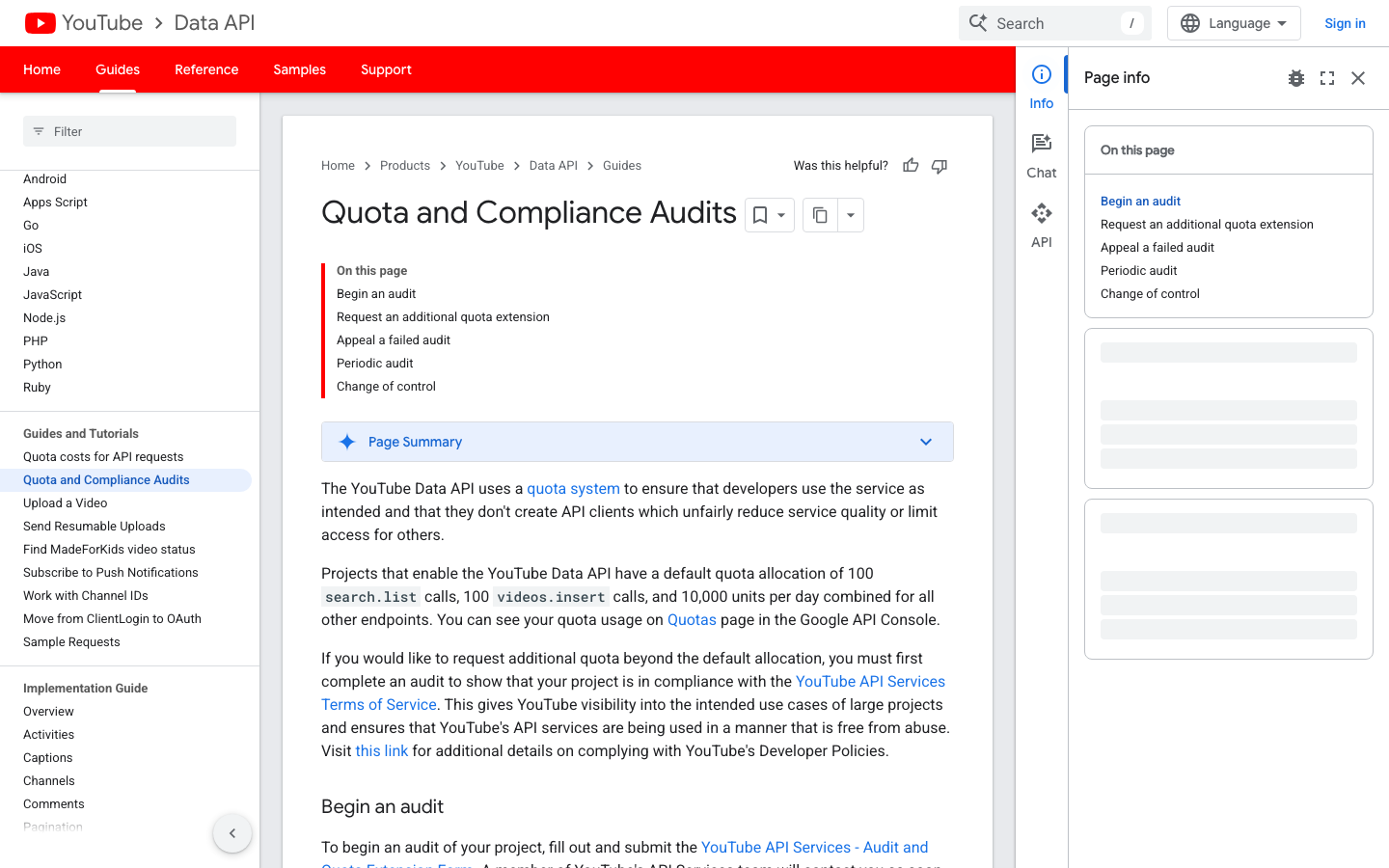Select Periodic audit in Page info panel
The width and height of the screenshot is (1389, 868).
pyautogui.click(x=1138, y=271)
